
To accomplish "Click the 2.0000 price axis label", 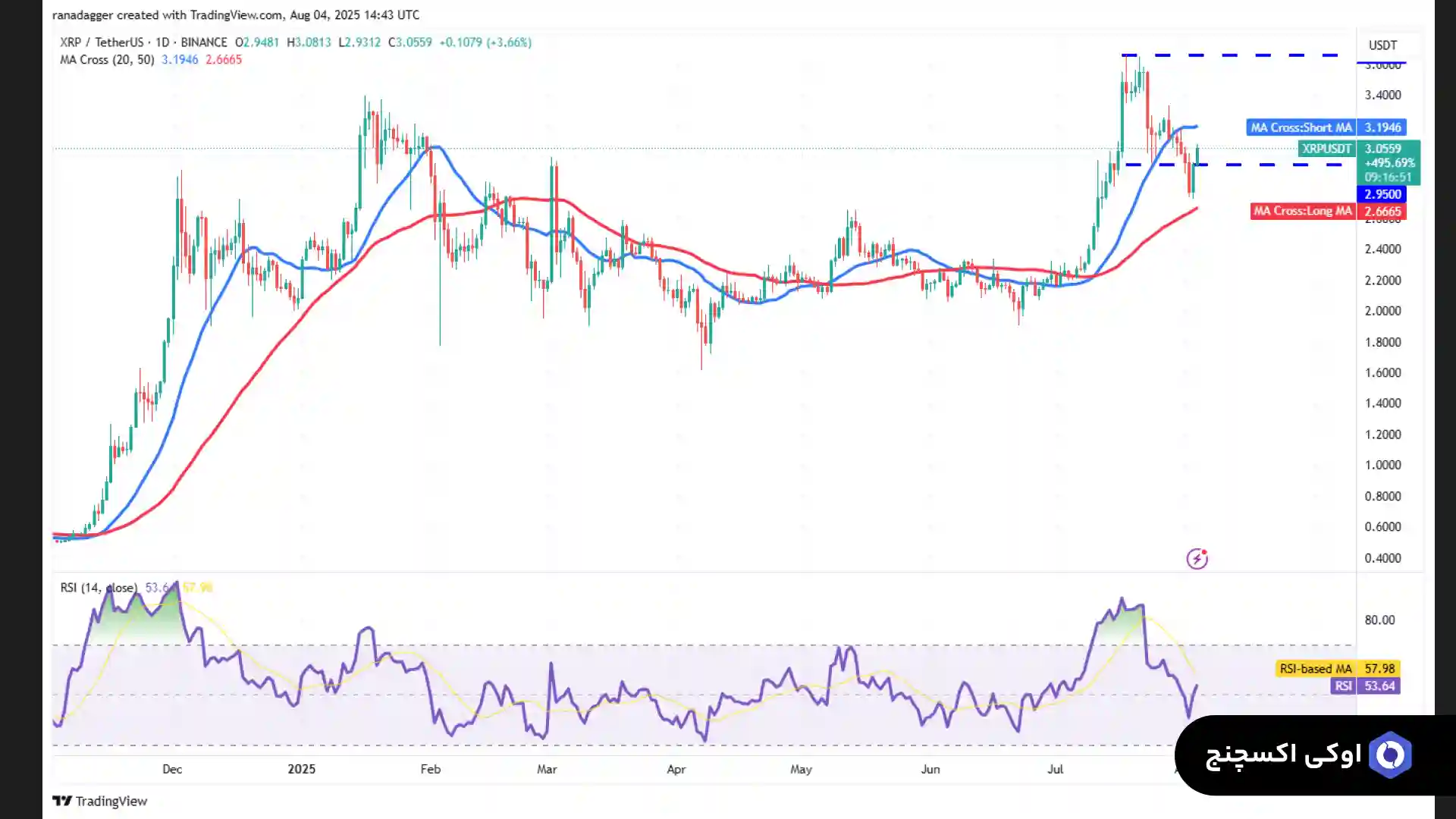I will pyautogui.click(x=1382, y=311).
